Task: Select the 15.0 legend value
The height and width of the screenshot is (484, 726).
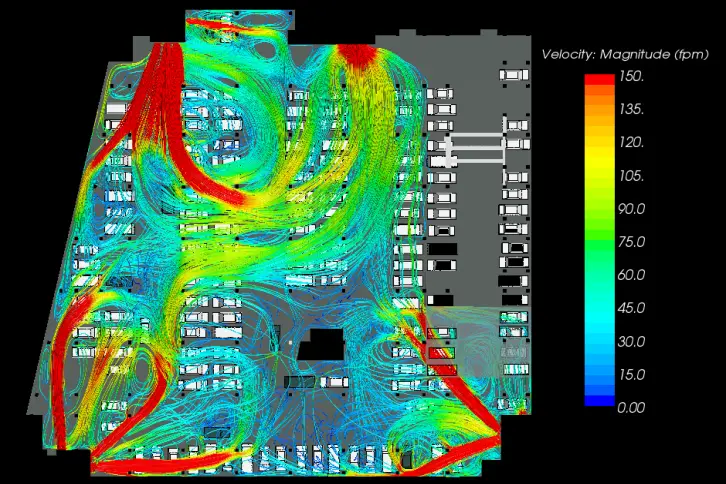Action: [x=633, y=374]
